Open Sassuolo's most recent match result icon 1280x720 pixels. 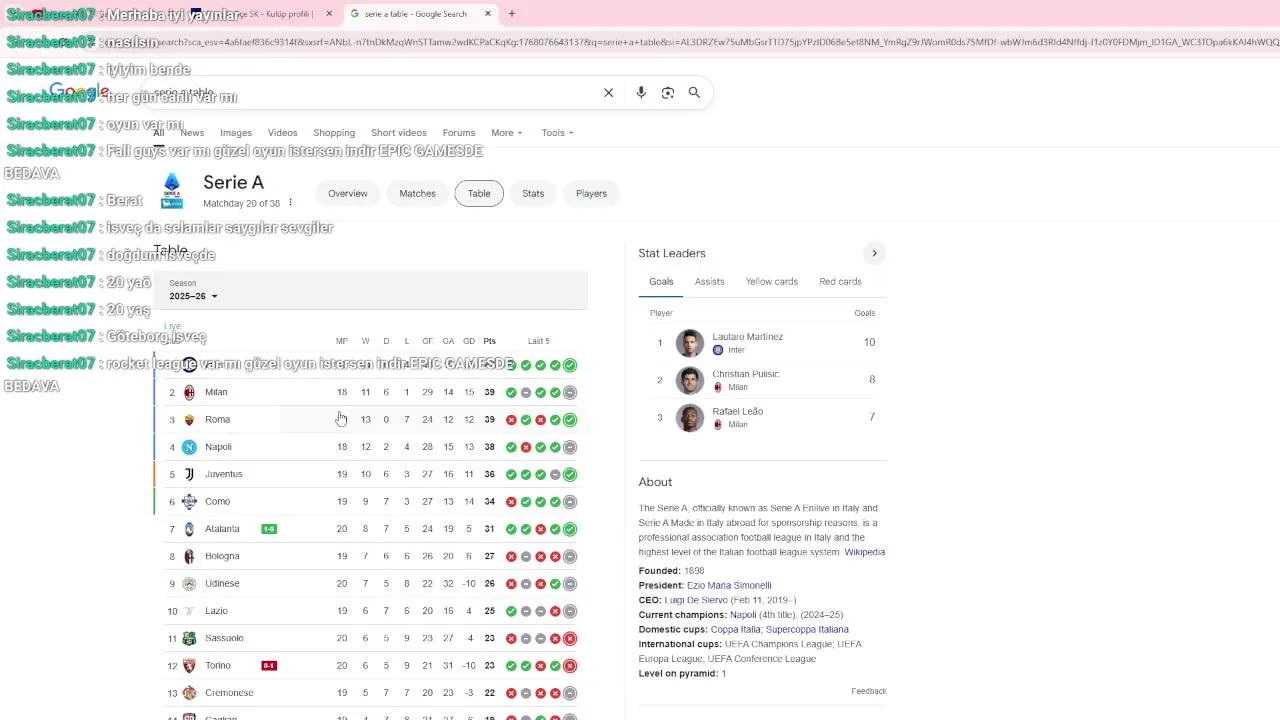click(570, 638)
